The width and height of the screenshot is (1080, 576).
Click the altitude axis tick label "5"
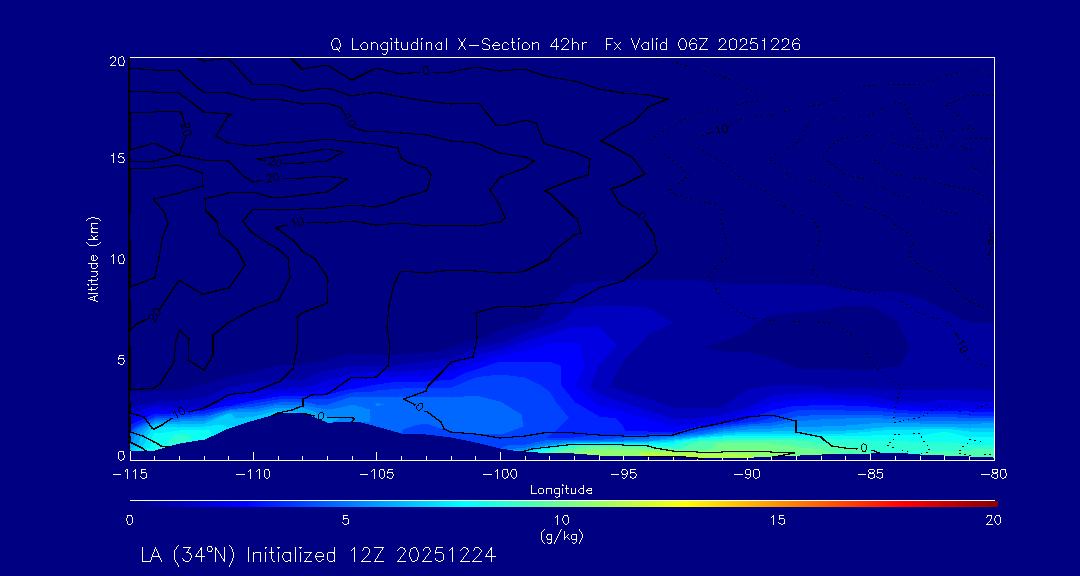click(121, 360)
